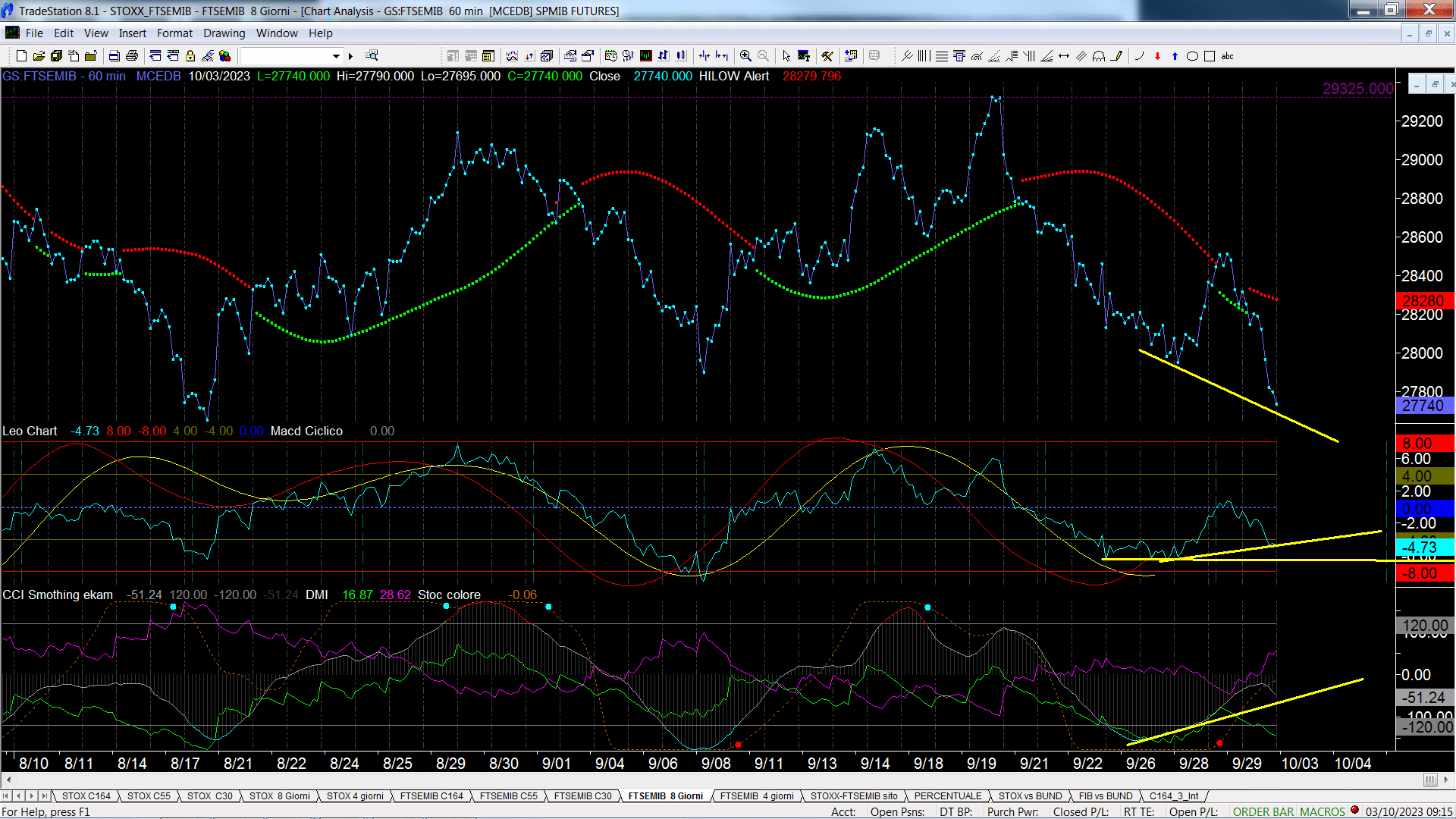Click the Save toolbar icon
This screenshot has height=819, width=1456.
[x=56, y=55]
